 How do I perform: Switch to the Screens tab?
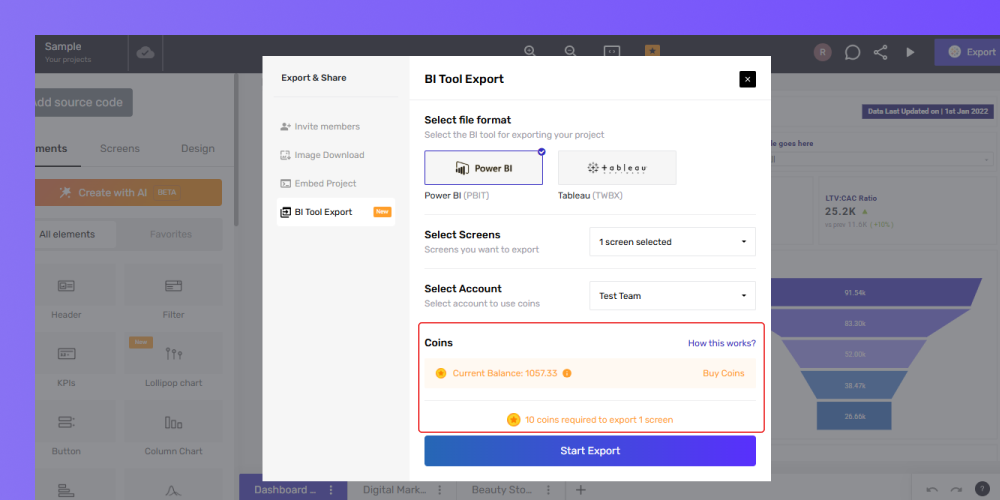[120, 149]
